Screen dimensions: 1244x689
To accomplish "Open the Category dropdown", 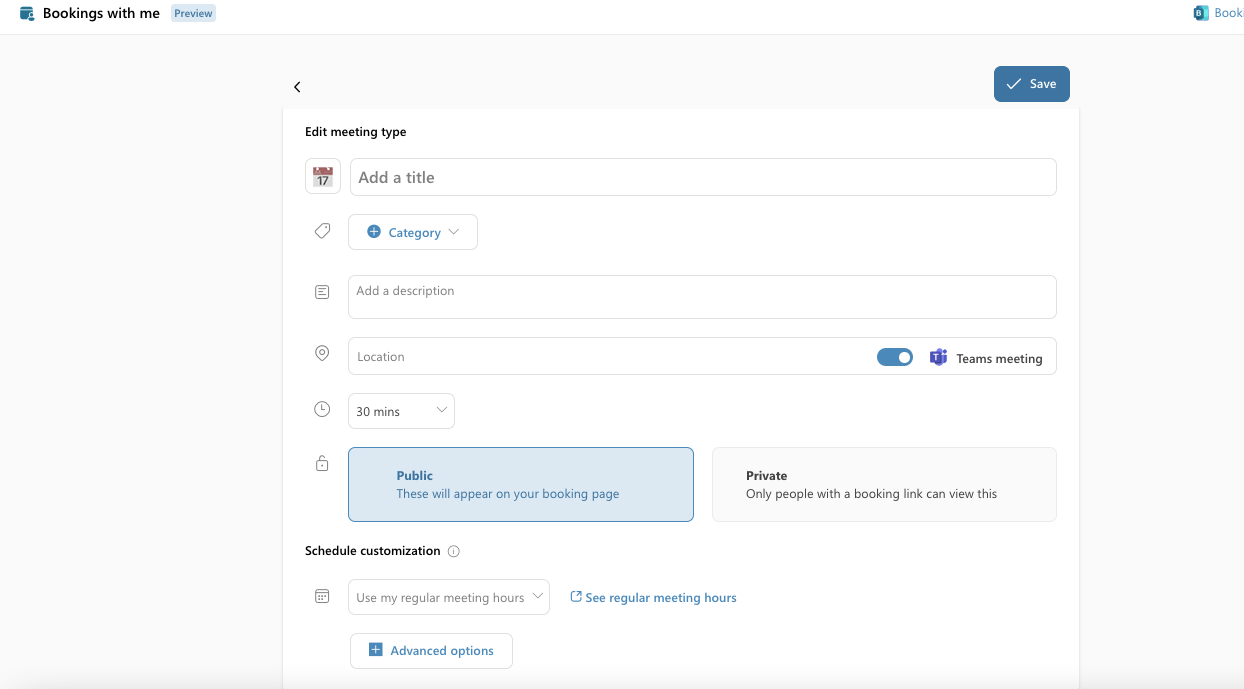I will [413, 232].
